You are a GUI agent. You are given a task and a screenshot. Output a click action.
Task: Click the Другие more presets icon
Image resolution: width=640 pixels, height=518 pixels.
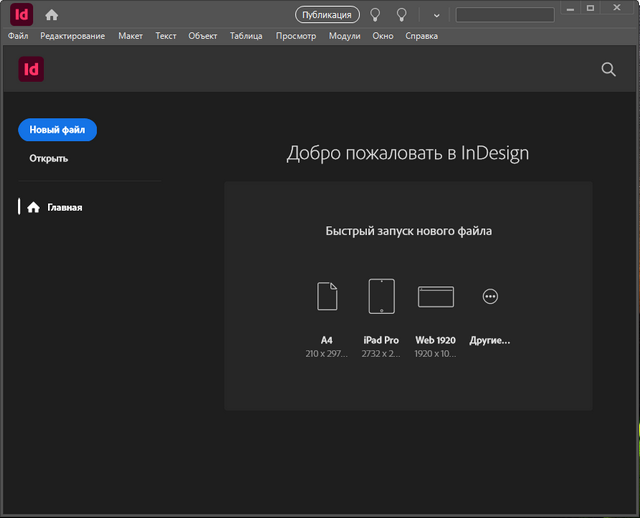490,296
